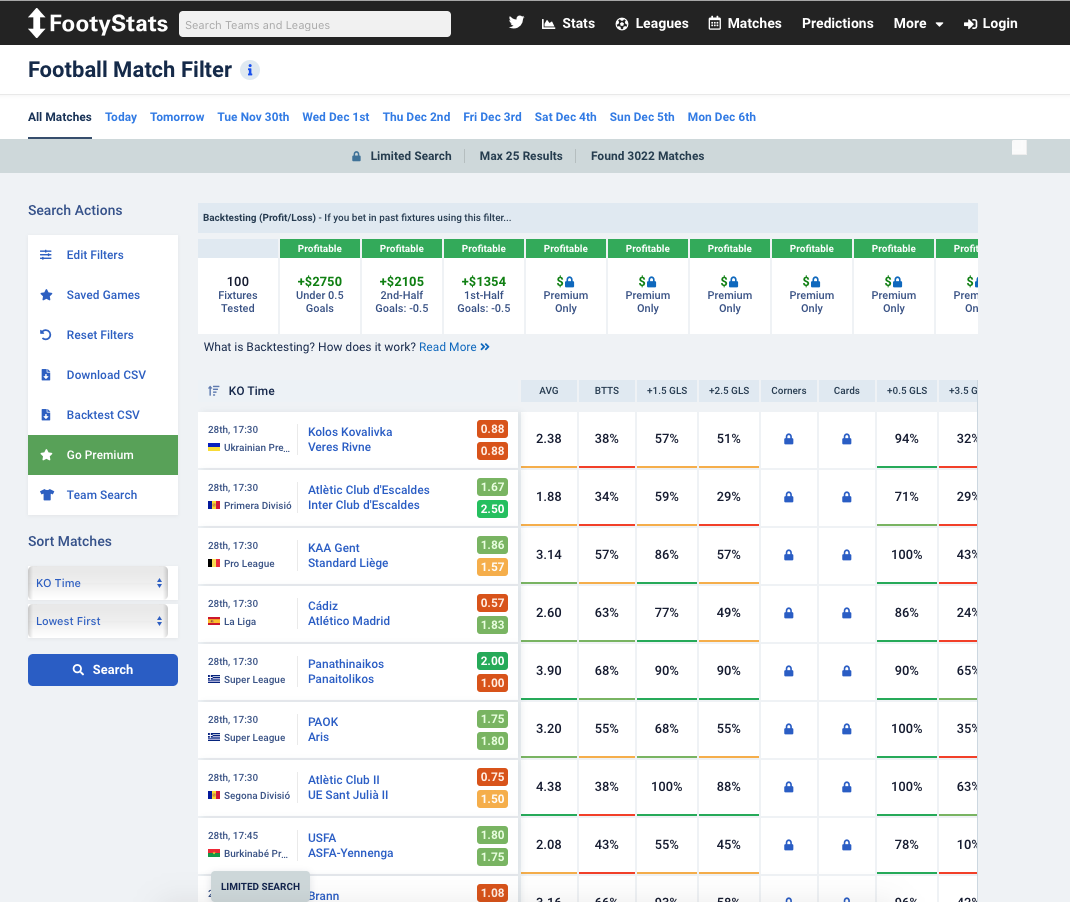Open the backtesting Read More link
Image resolution: width=1070 pixels, height=902 pixels.
(454, 347)
